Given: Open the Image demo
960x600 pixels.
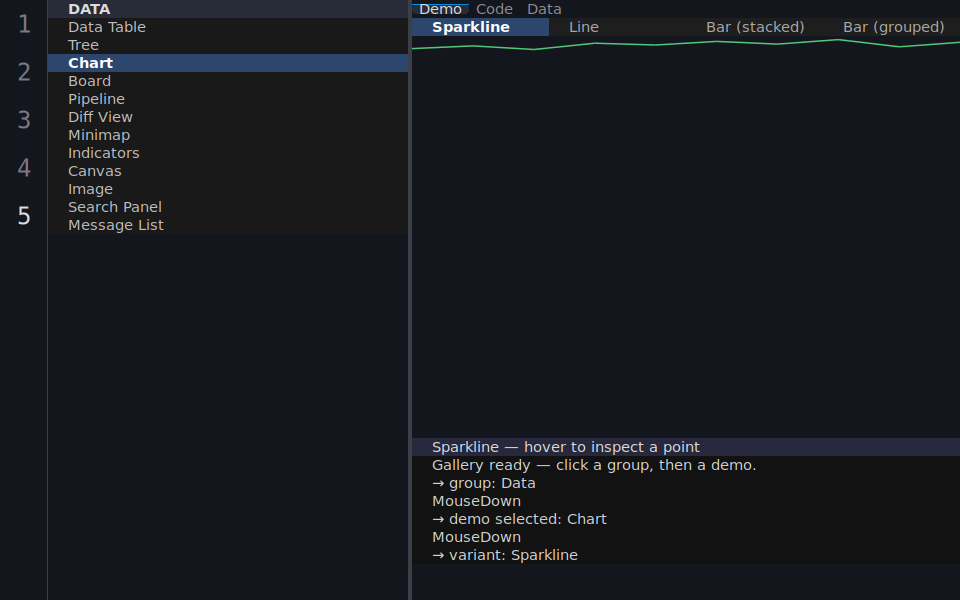Looking at the screenshot, I should (x=228, y=189).
